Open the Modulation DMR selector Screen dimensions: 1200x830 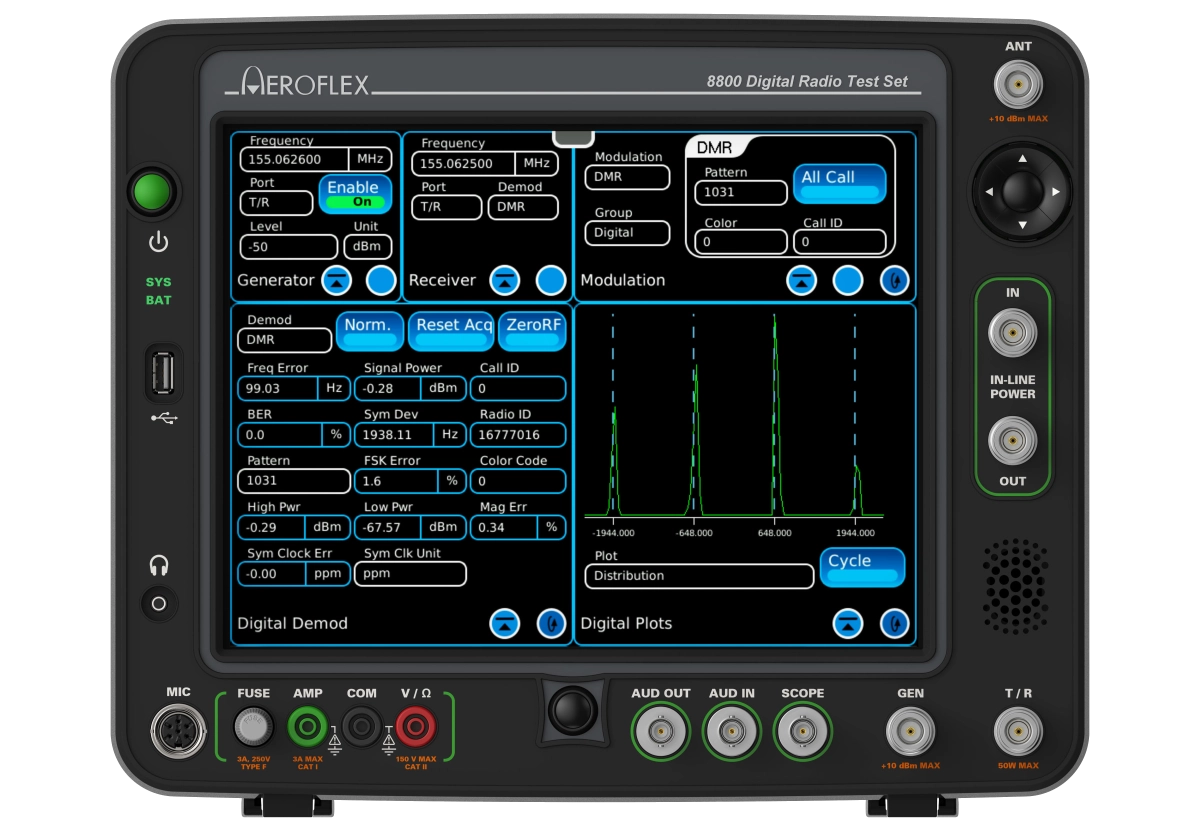627,177
